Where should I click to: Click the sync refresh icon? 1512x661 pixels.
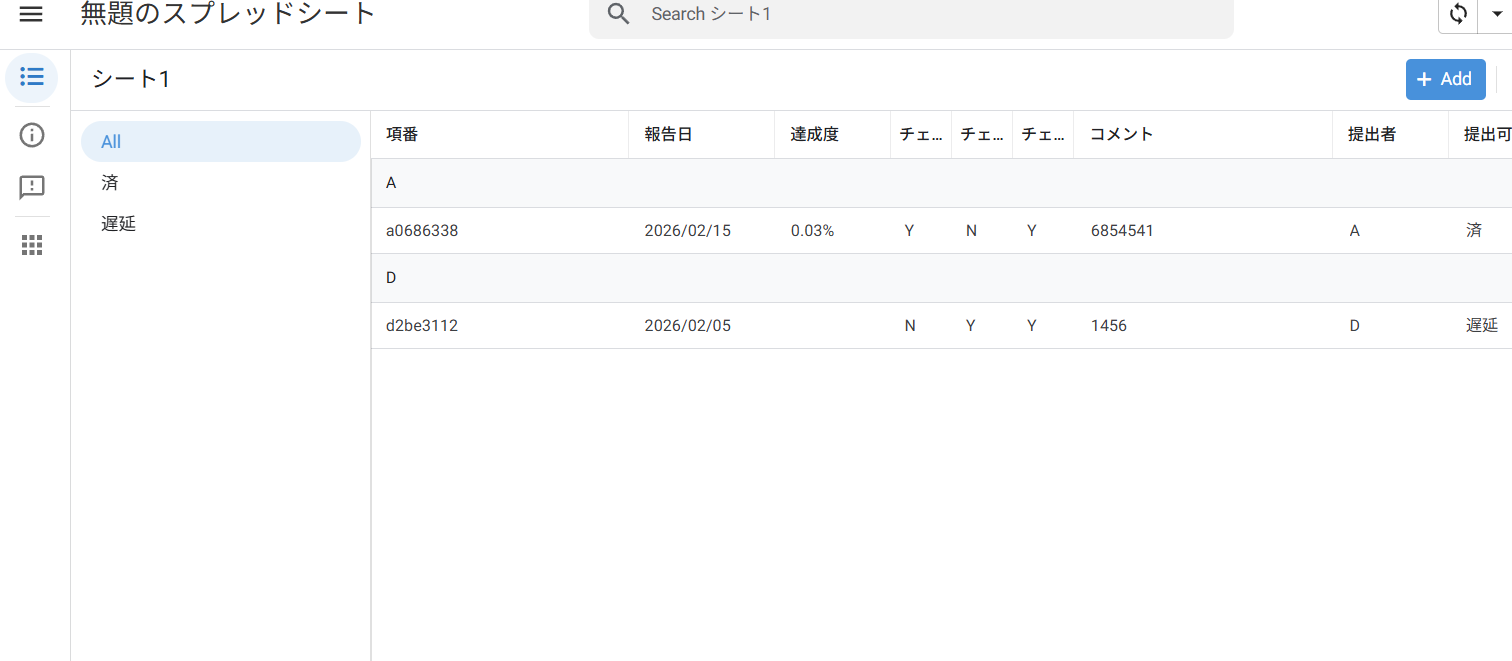[x=1459, y=14]
